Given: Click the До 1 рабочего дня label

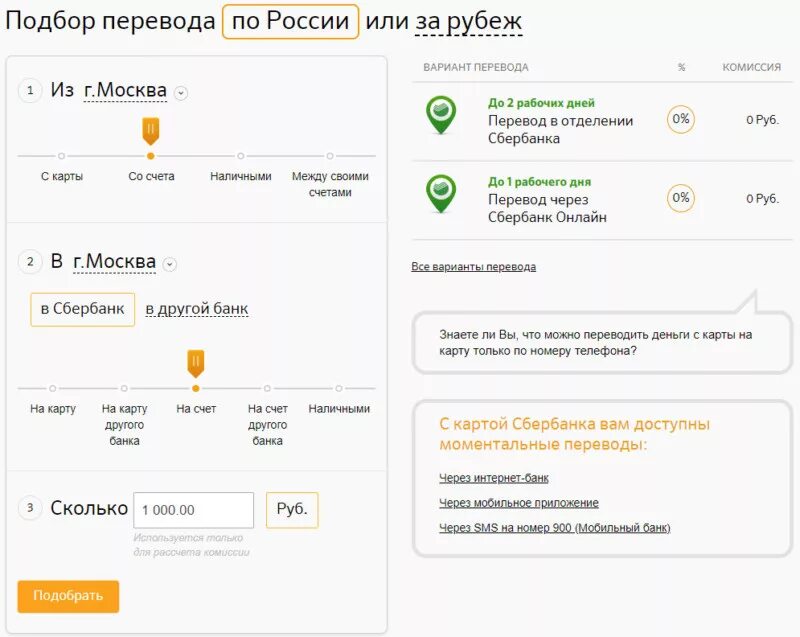Looking at the screenshot, I should point(539,182).
